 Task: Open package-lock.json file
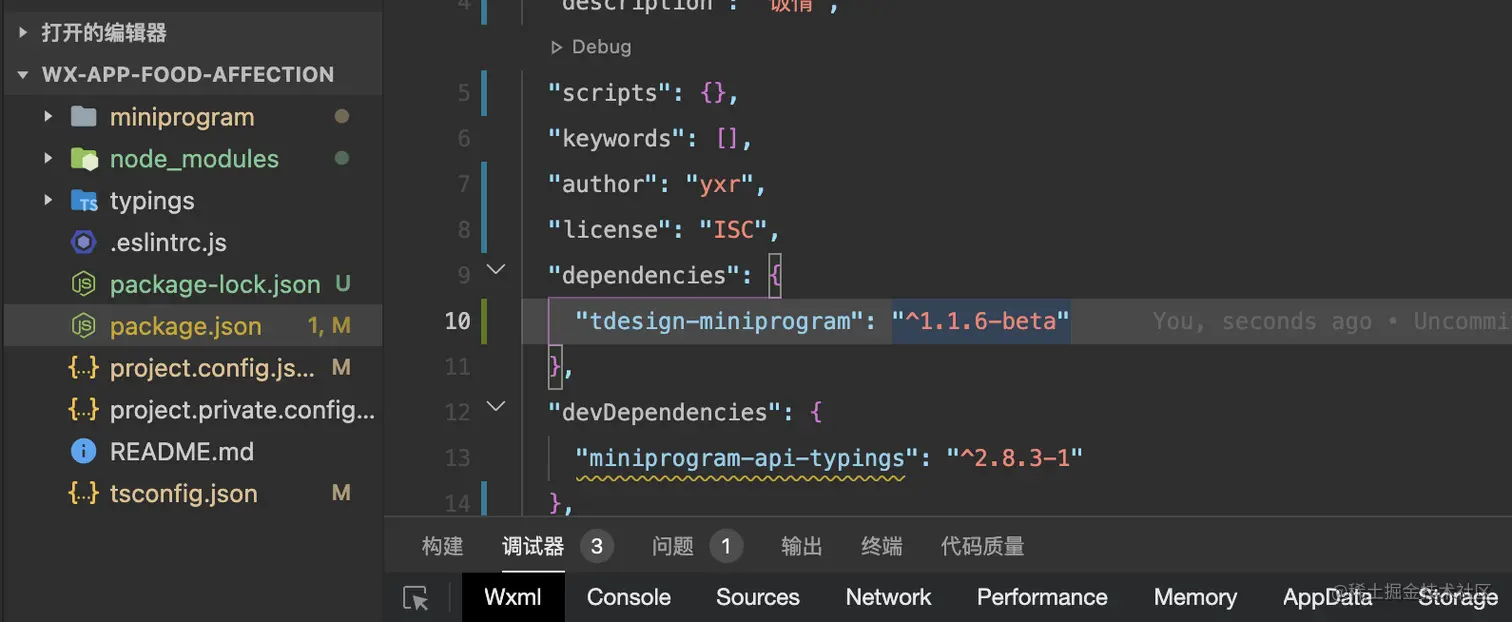[215, 284]
